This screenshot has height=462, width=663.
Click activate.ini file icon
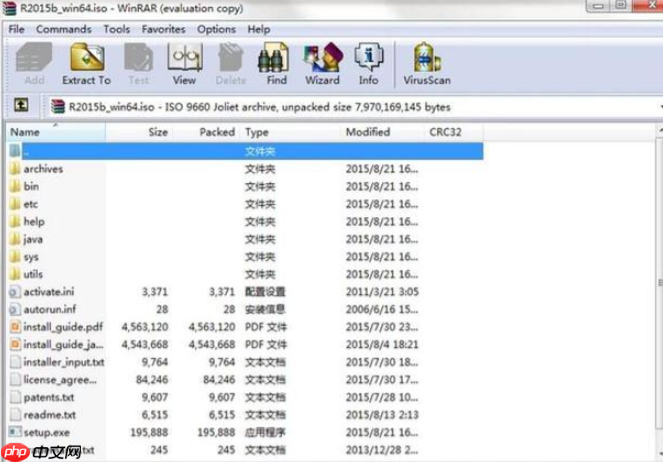15,292
